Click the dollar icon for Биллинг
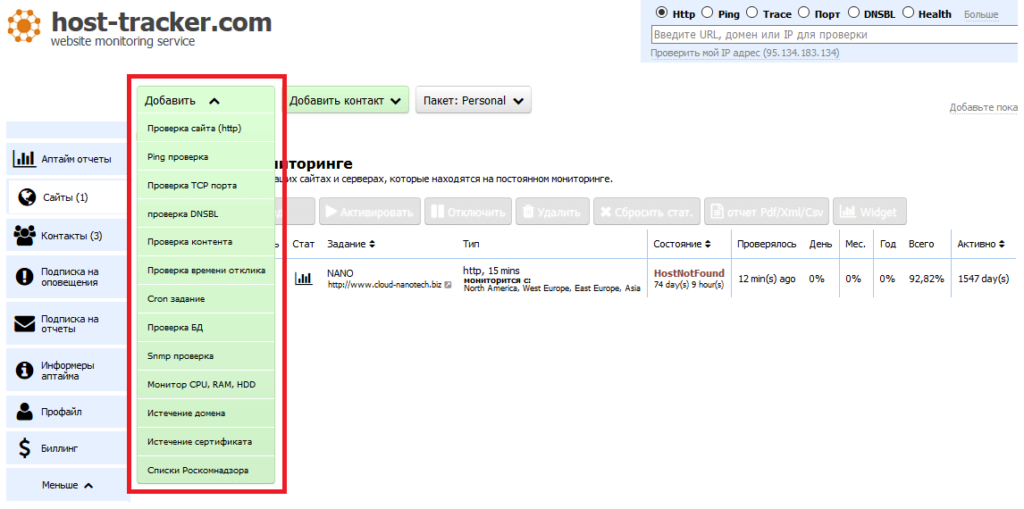Viewport: 1024px width, 509px height. (x=24, y=449)
